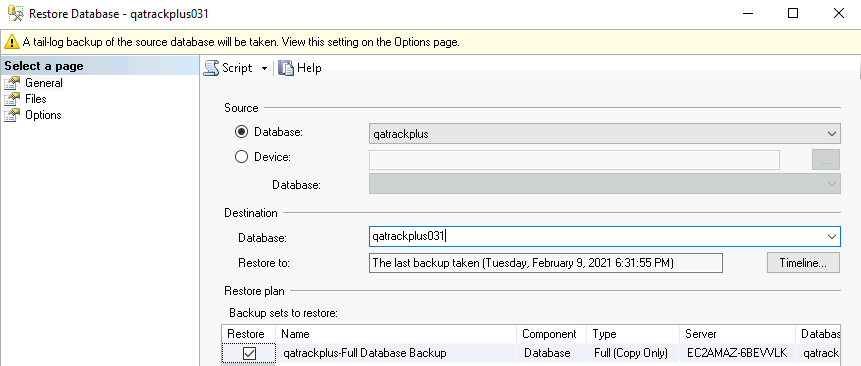The image size is (861, 366).
Task: Open Help from the toolbar
Action: click(300, 68)
